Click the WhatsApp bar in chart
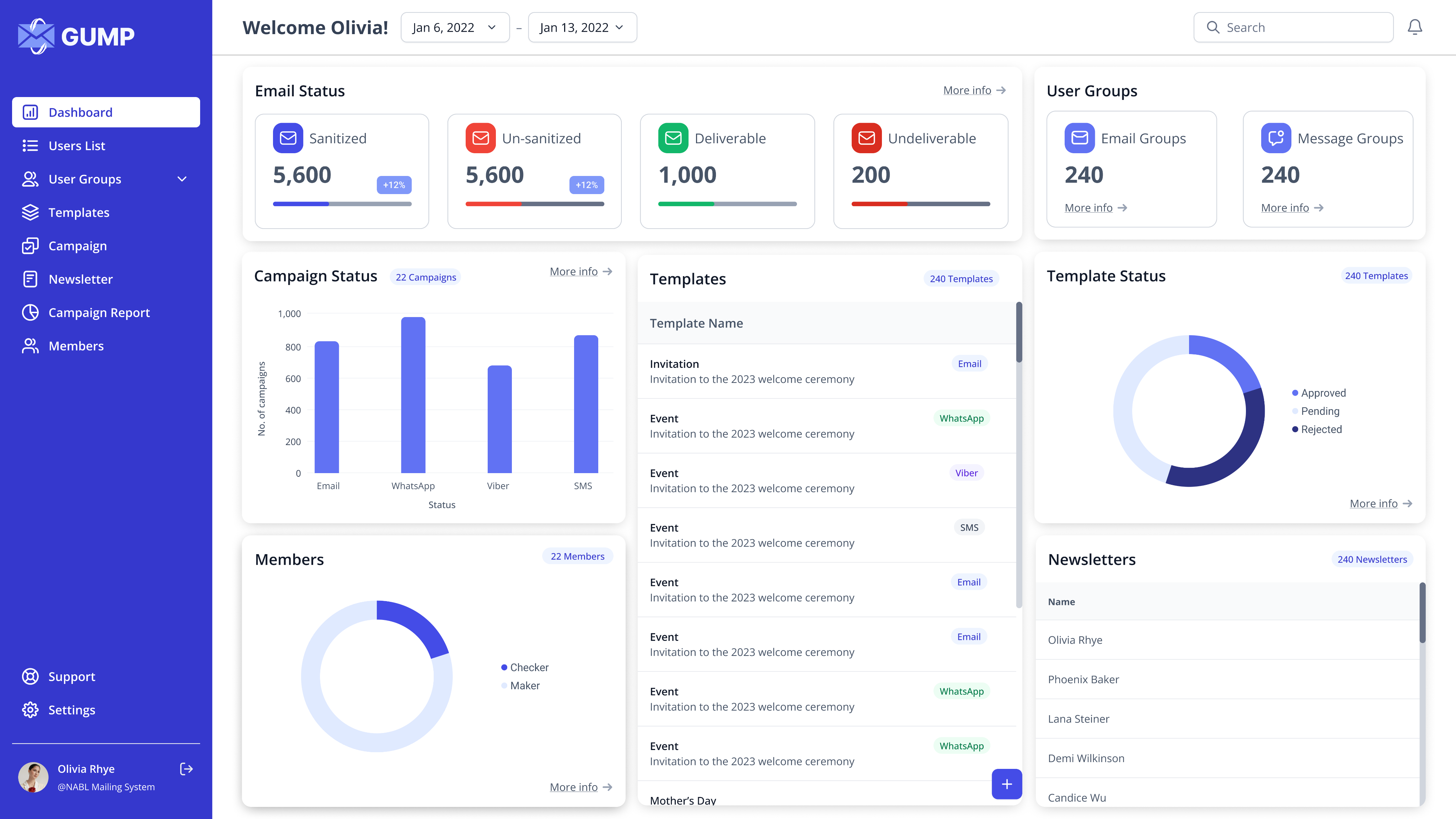The width and height of the screenshot is (1456, 819). (413, 395)
